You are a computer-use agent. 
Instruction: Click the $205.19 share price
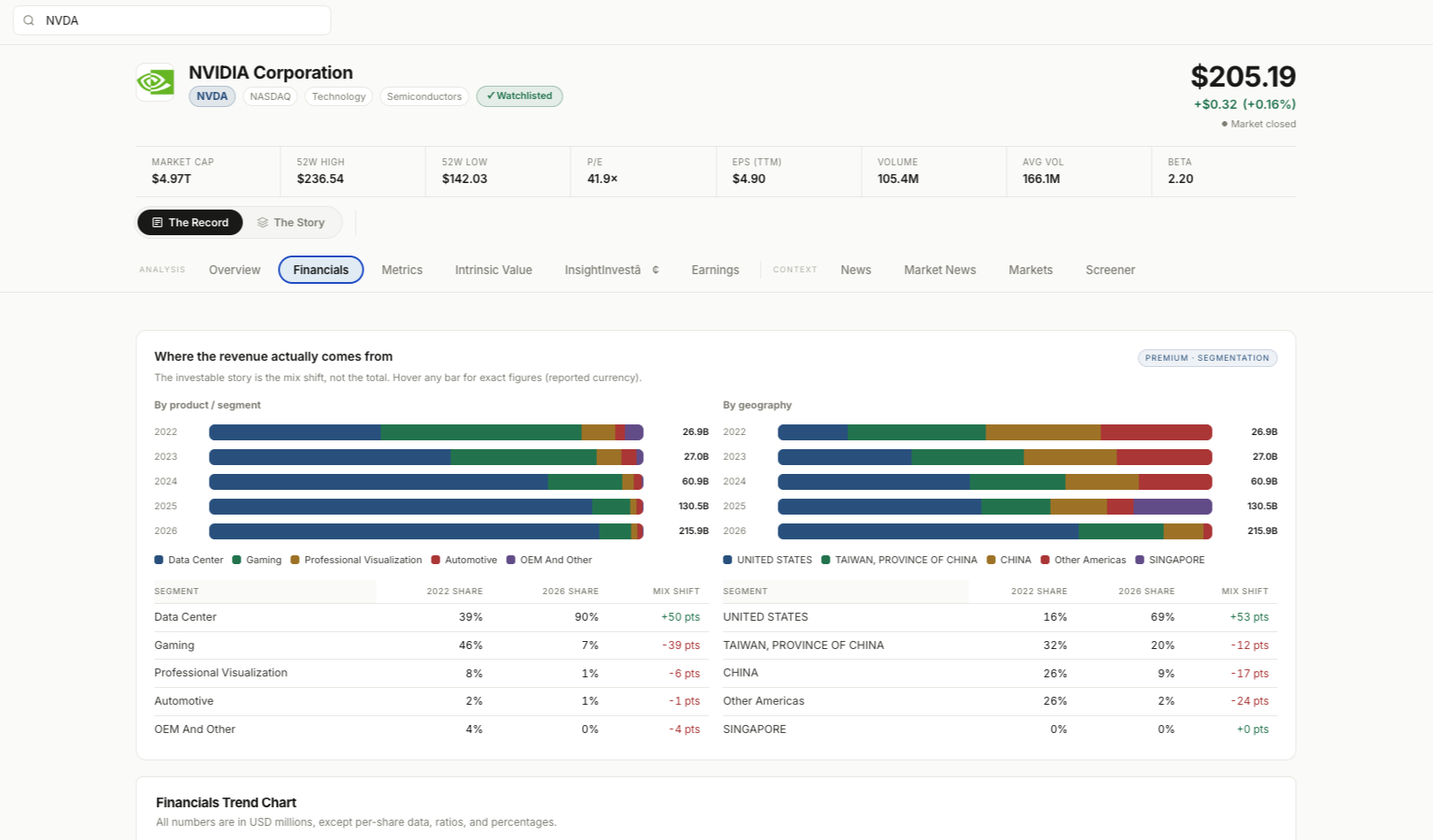(x=1243, y=77)
